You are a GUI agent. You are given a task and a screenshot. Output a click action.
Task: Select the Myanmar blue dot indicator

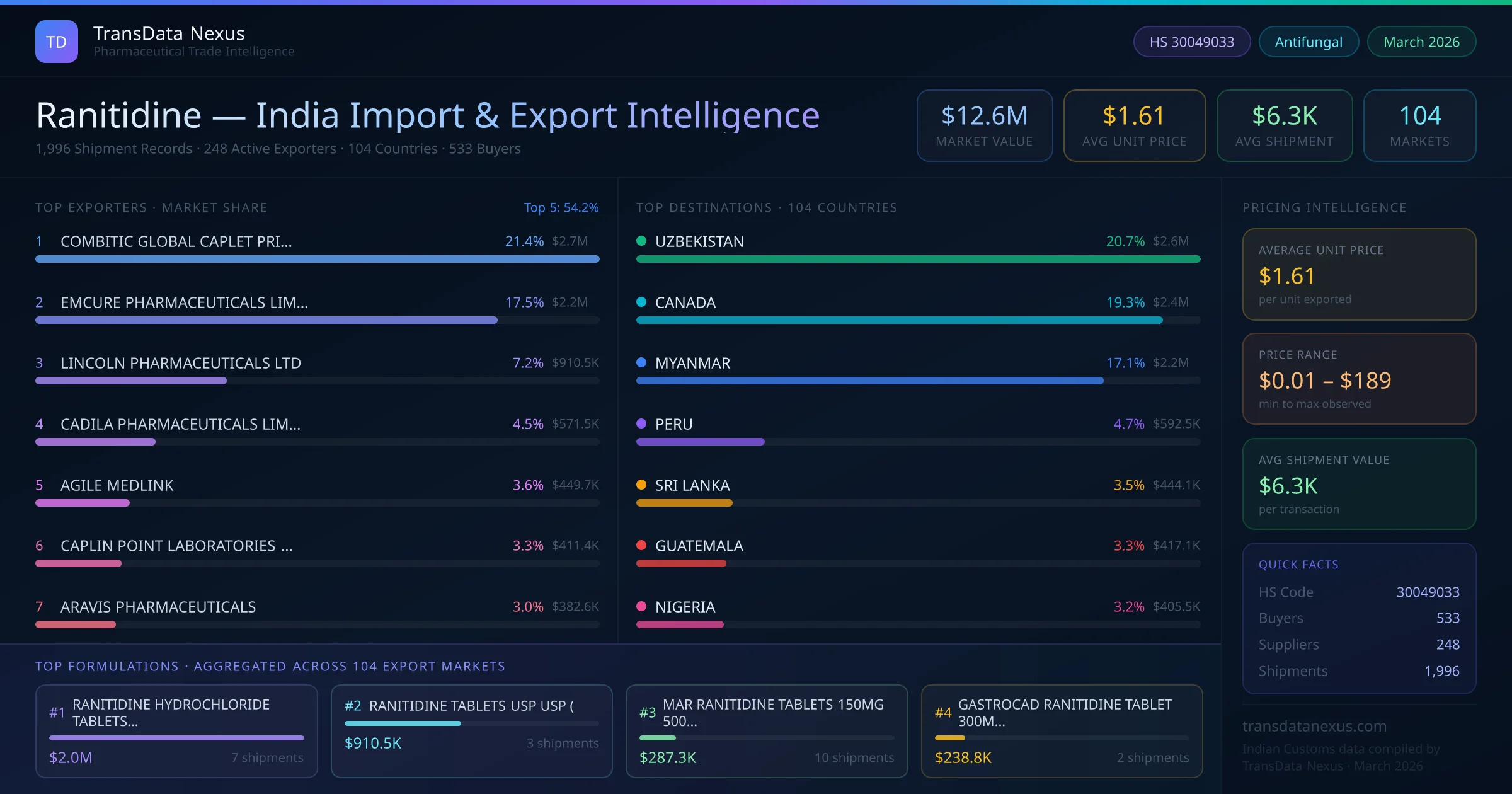(641, 362)
